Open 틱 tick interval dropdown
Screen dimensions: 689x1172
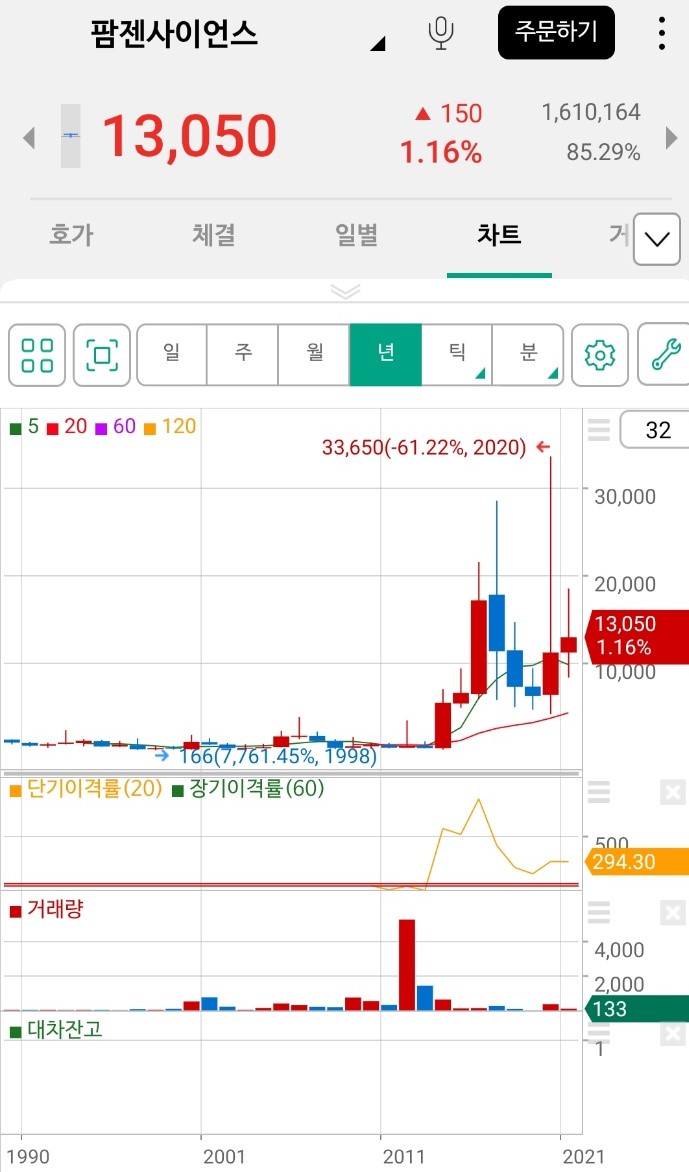tap(457, 354)
